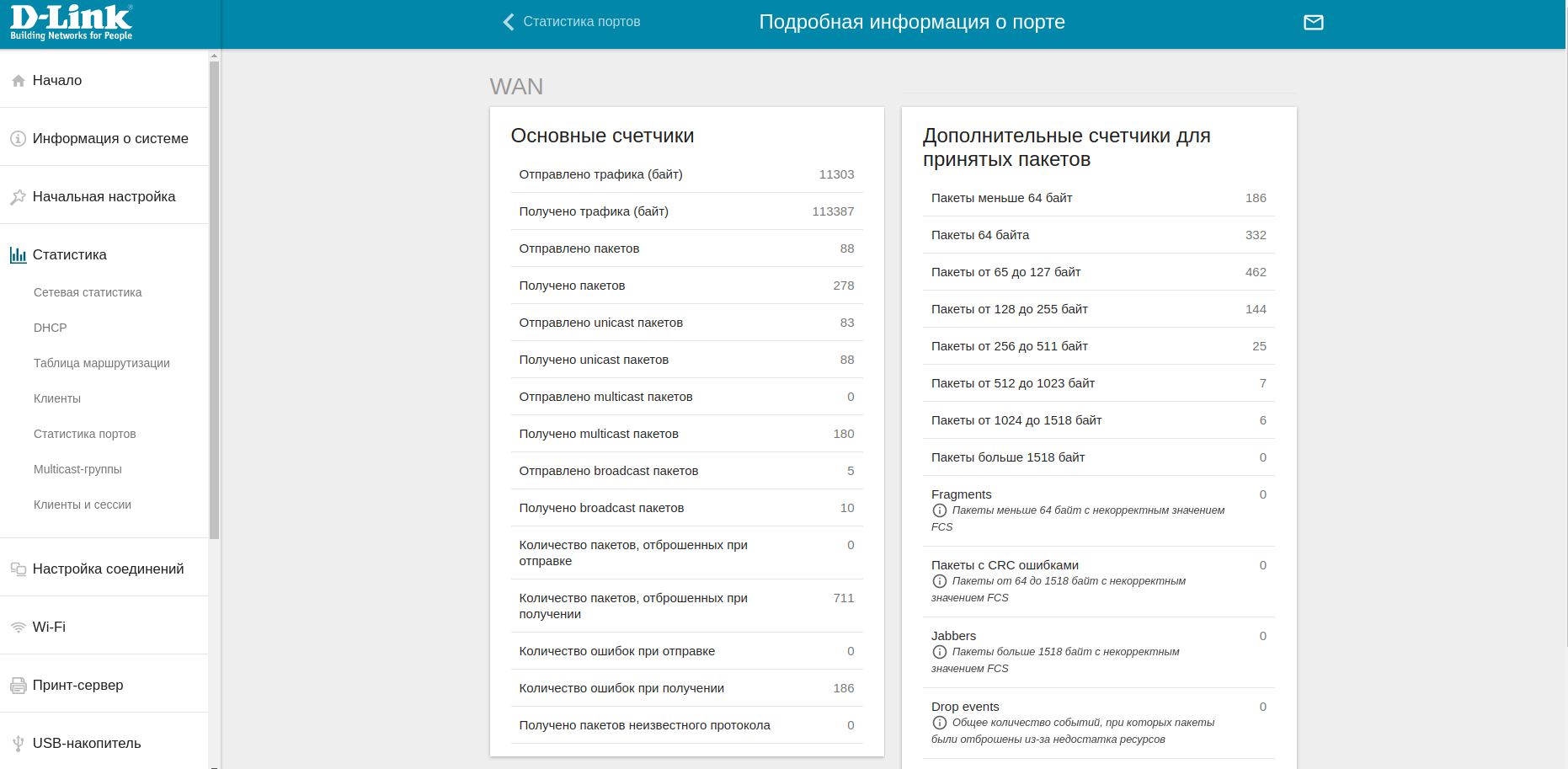Click the Wi-Fi signal icon

[x=19, y=627]
